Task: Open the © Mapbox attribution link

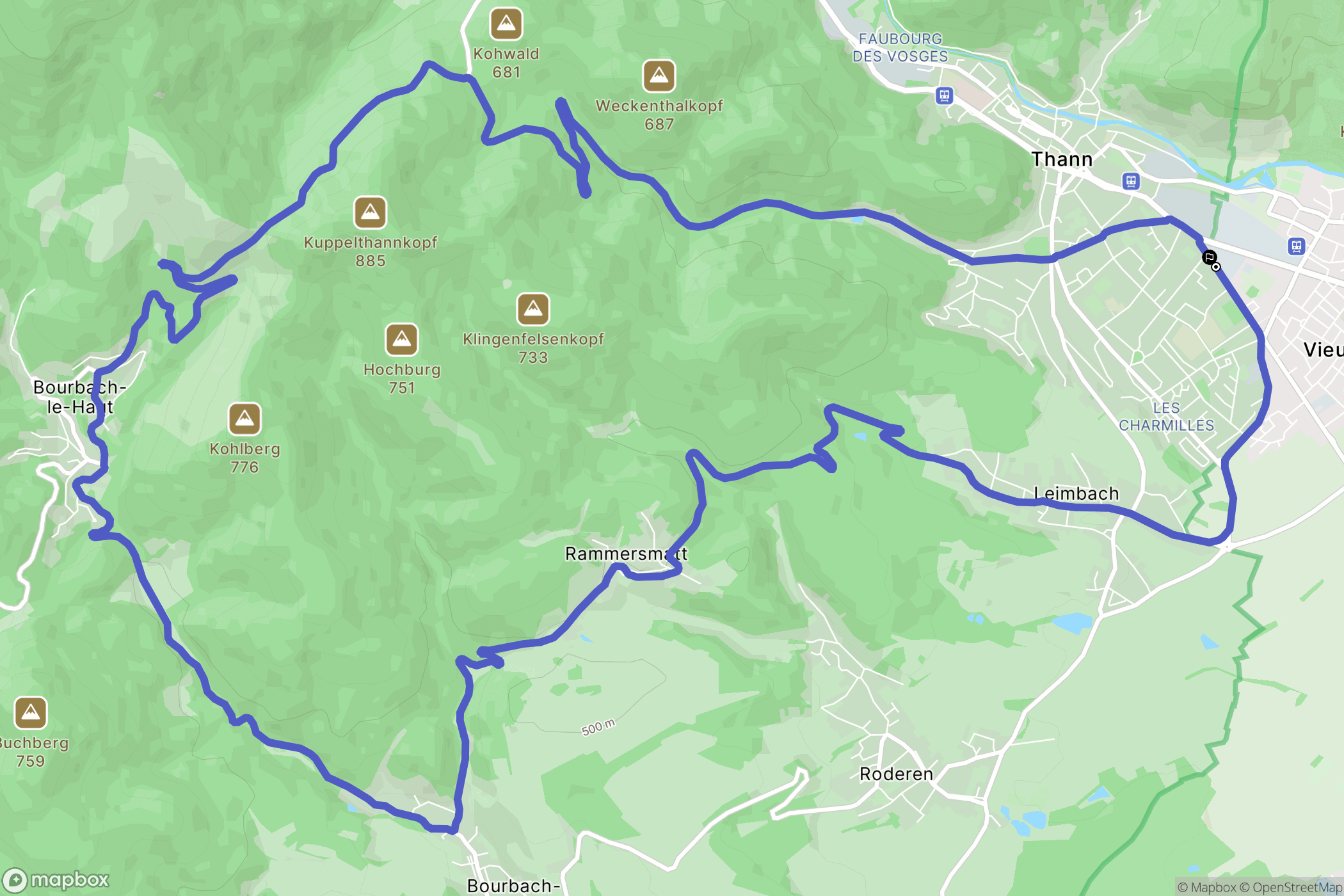Action: coord(1206,887)
